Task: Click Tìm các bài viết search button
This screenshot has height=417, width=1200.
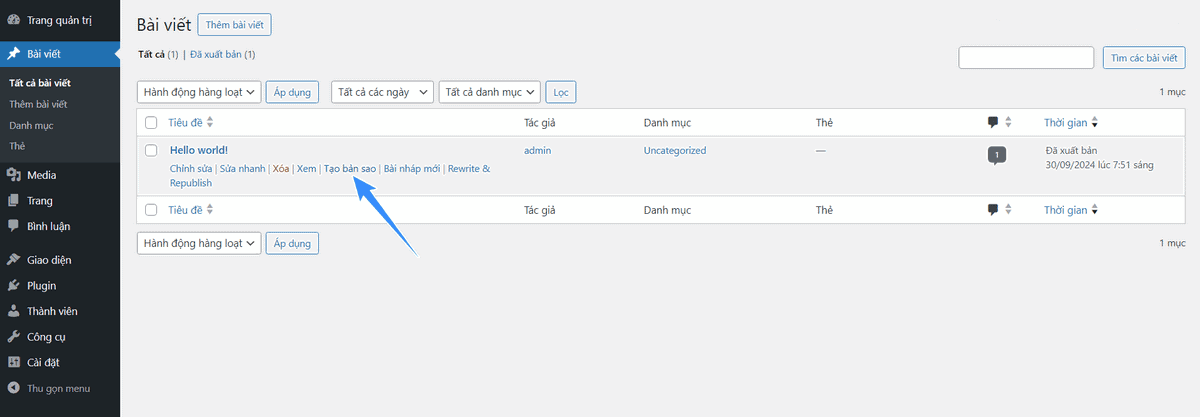Action: pyautogui.click(x=1144, y=58)
